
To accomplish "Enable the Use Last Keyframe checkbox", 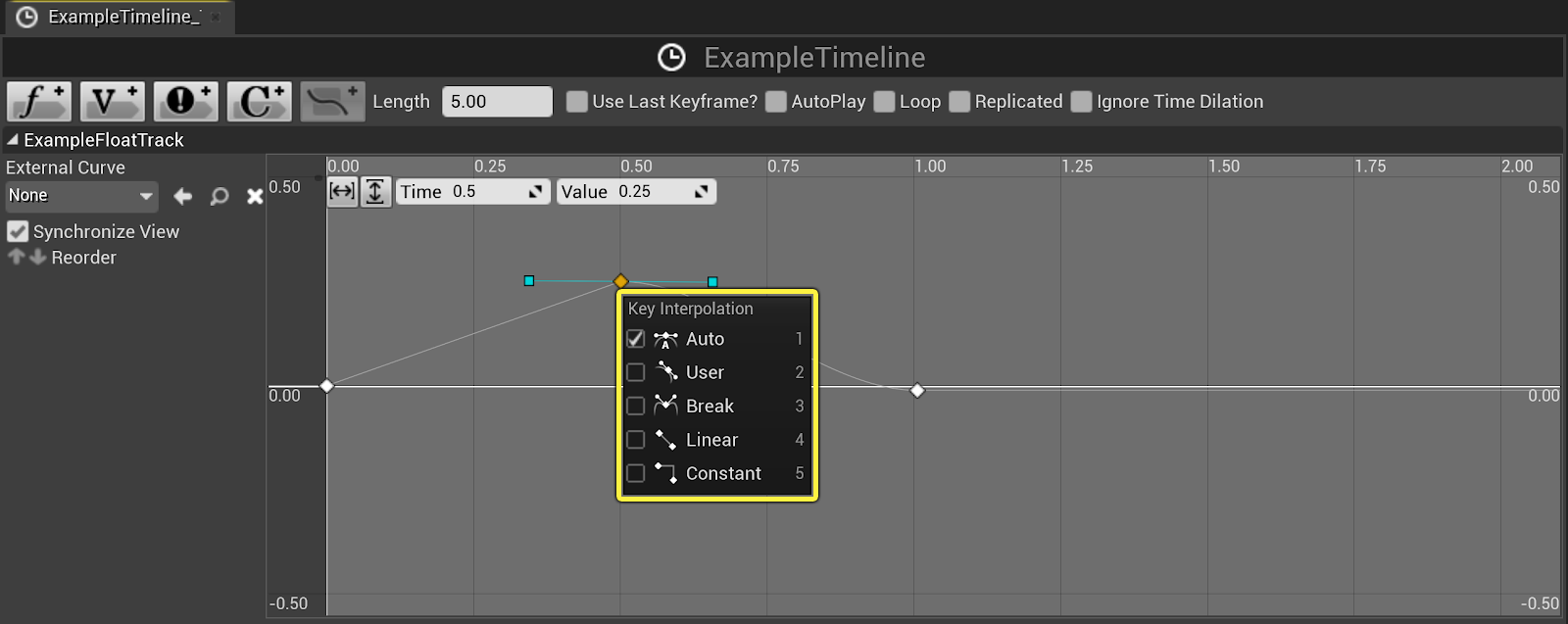I will click(x=577, y=102).
